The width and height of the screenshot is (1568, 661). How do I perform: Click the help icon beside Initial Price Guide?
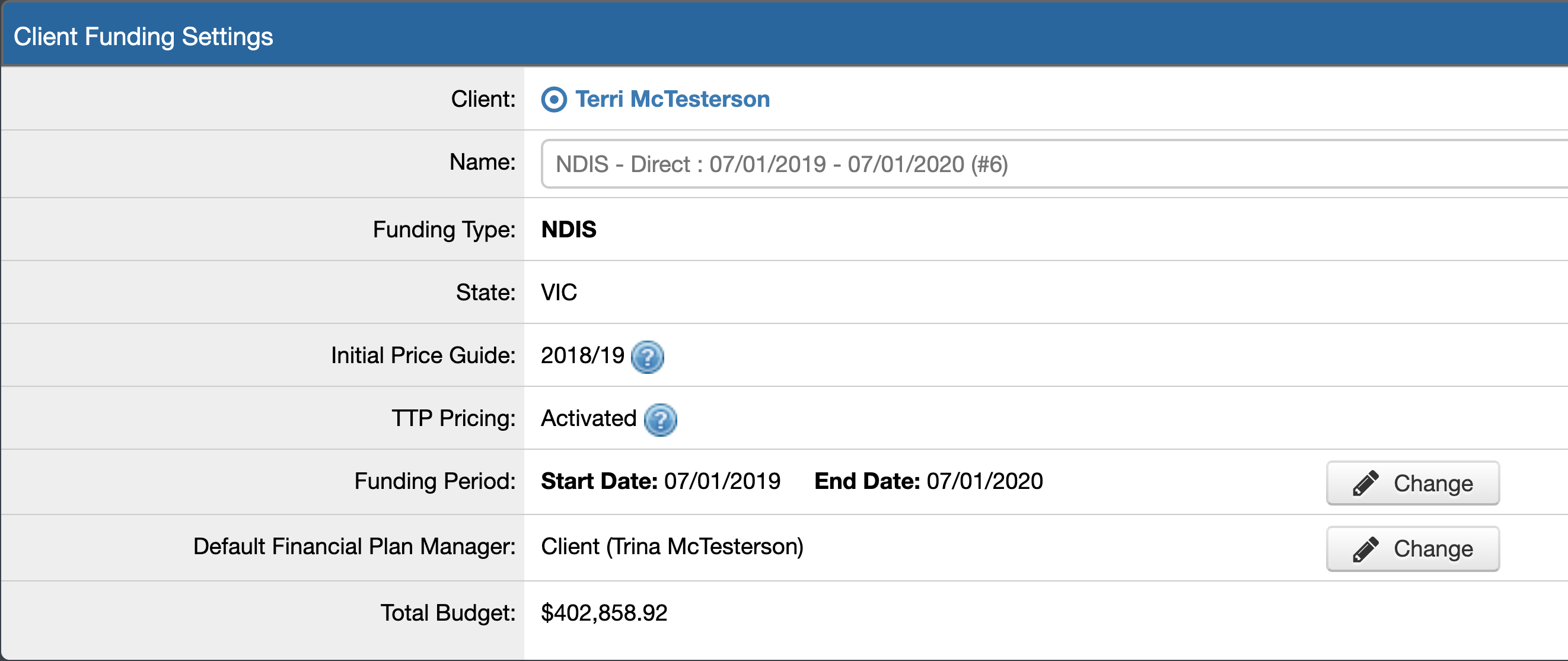click(x=648, y=358)
